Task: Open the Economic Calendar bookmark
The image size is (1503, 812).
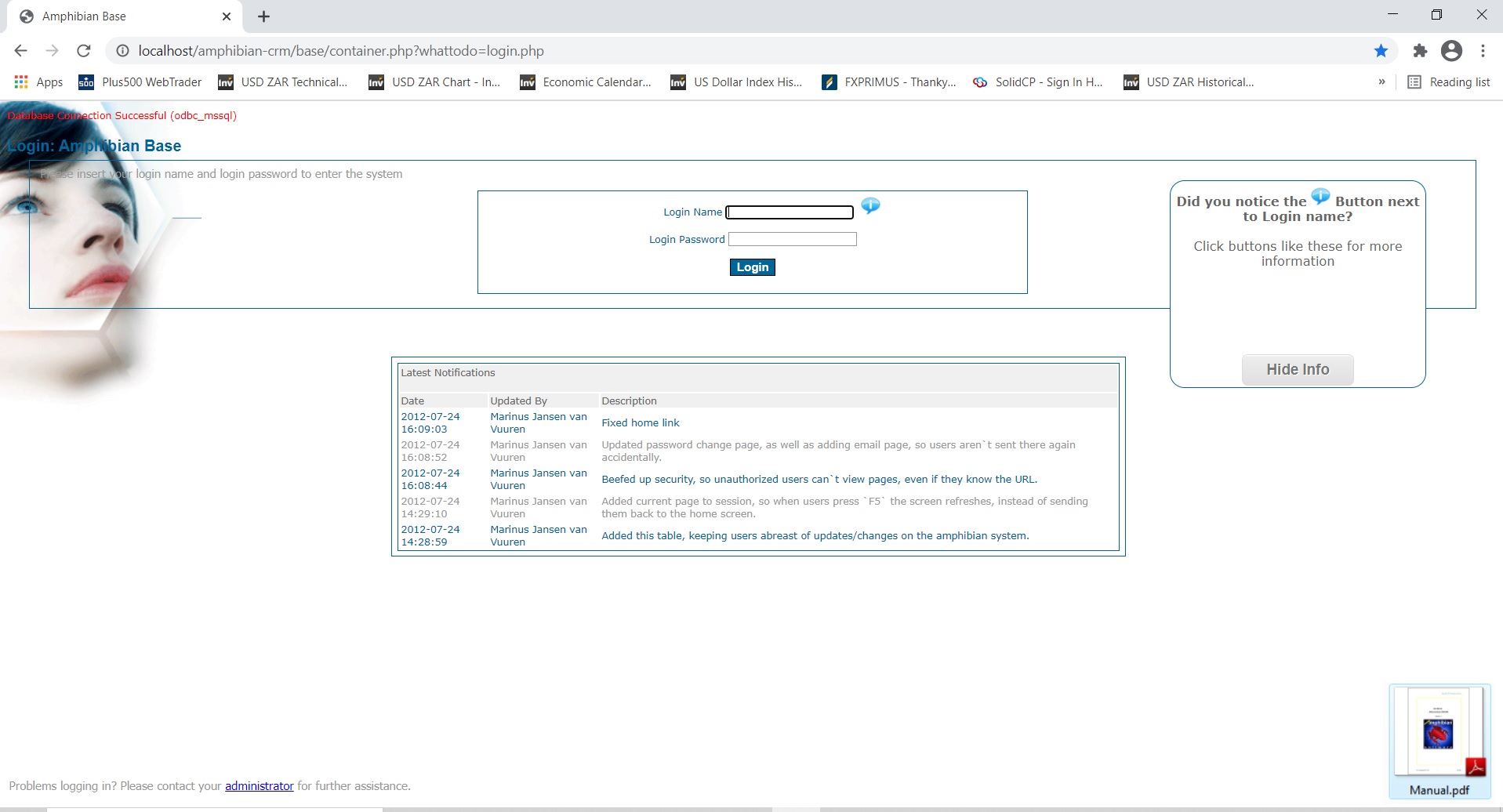Action: tap(586, 82)
